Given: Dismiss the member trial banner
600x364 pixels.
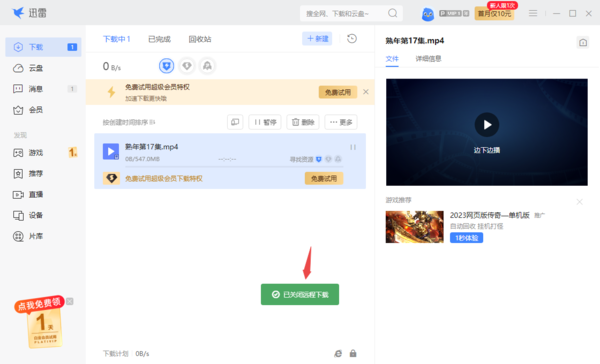Looking at the screenshot, I should (366, 92).
